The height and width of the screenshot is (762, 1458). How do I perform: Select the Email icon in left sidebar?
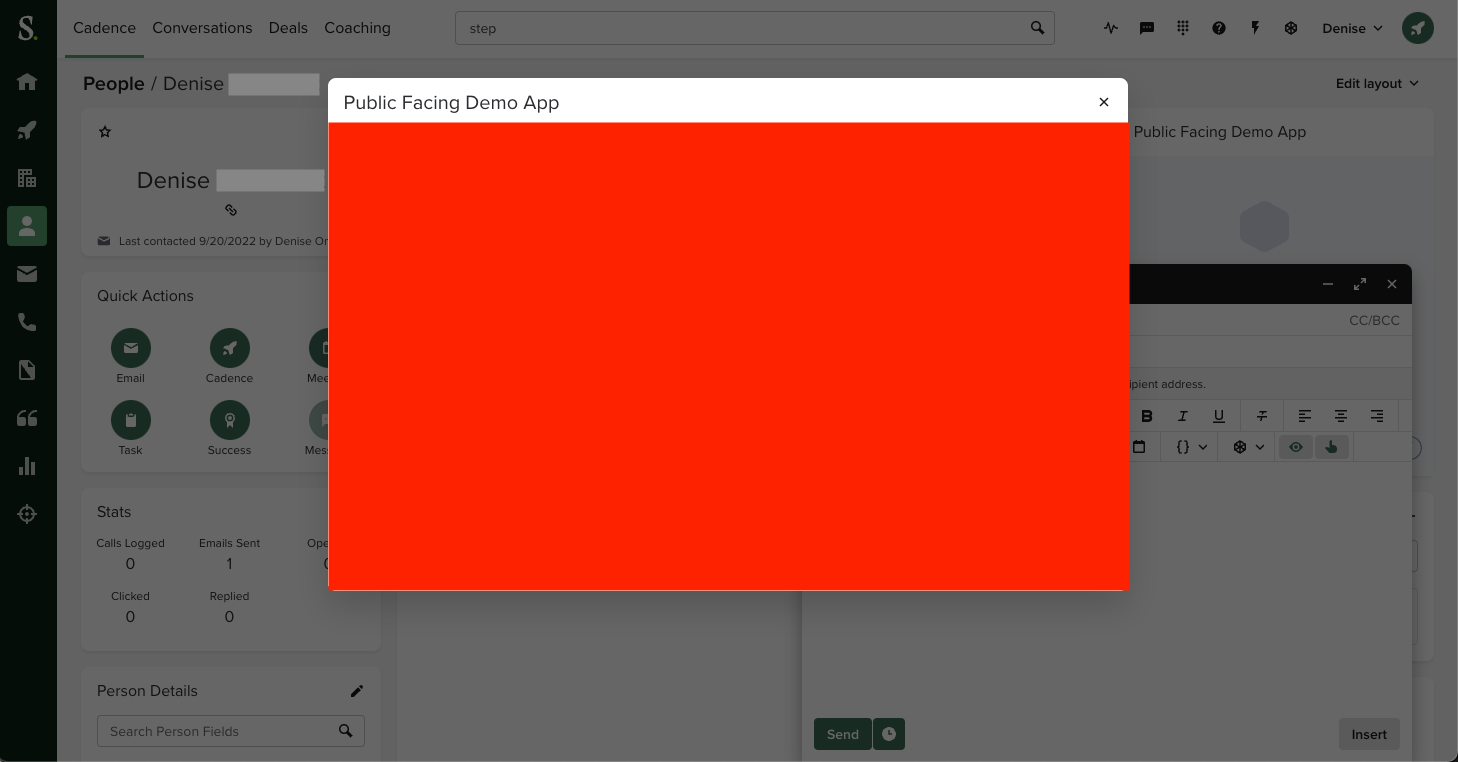coord(27,273)
